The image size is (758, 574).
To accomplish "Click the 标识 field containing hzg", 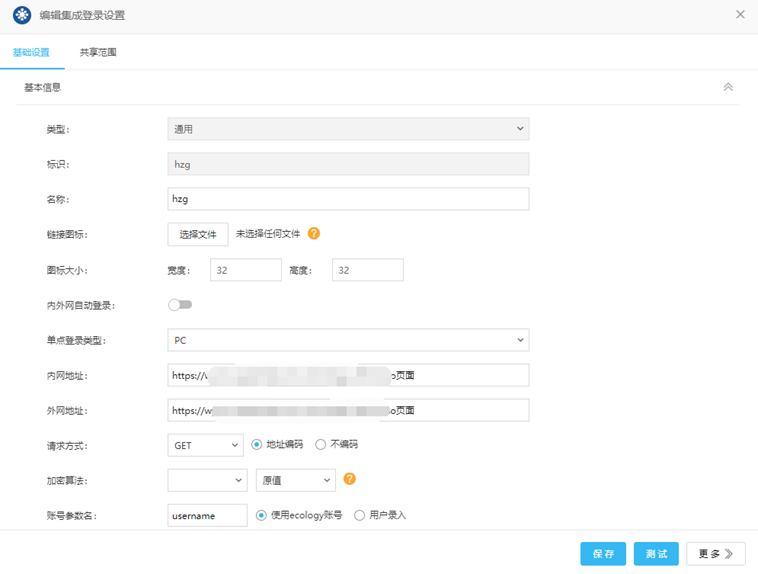I will tap(348, 164).
